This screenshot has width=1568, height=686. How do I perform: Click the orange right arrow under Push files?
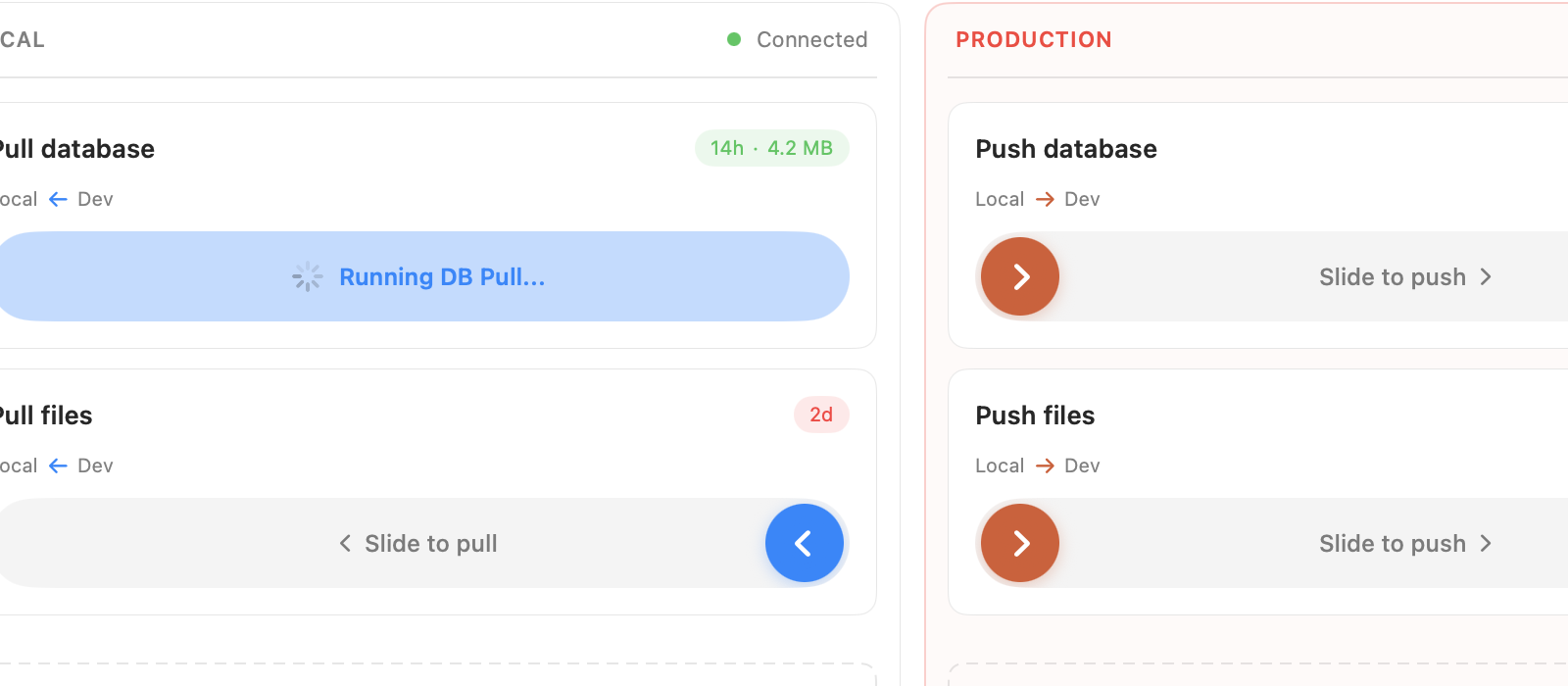coord(1045,465)
